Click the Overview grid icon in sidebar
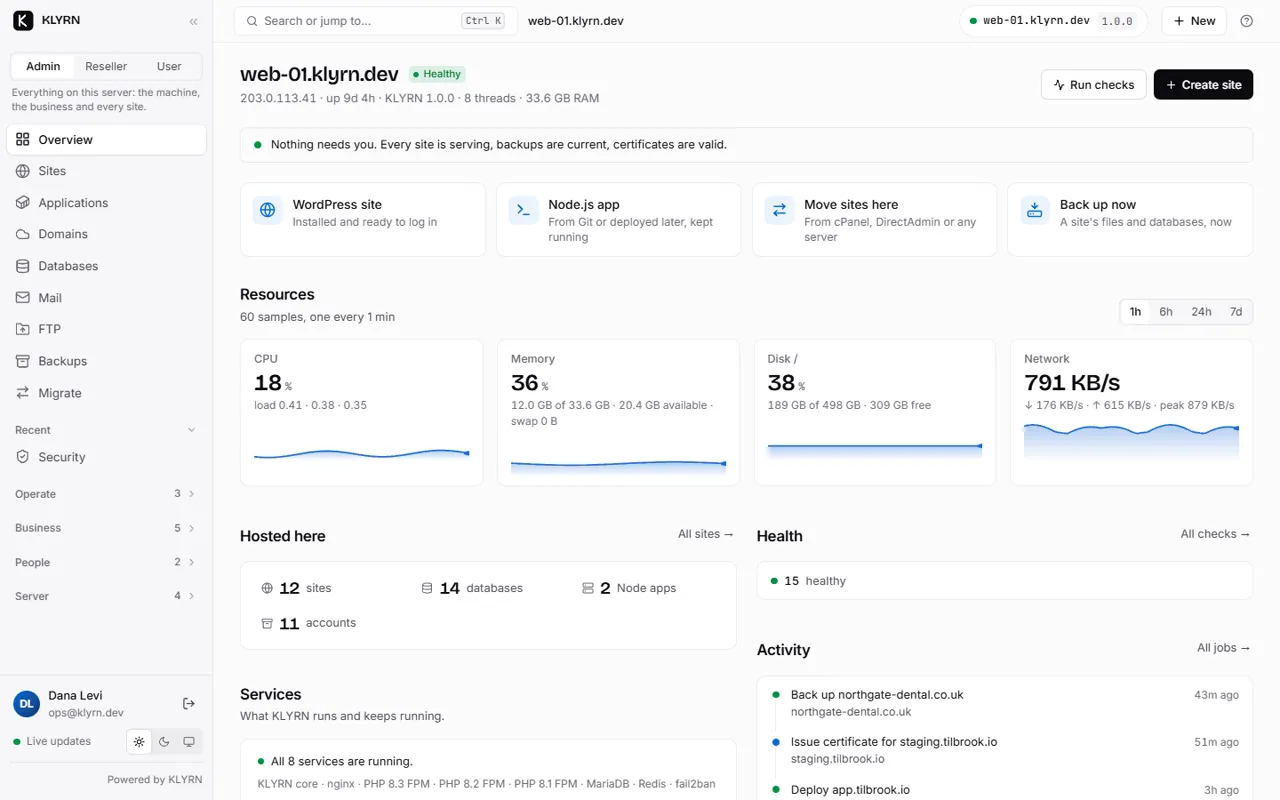 [x=23, y=139]
